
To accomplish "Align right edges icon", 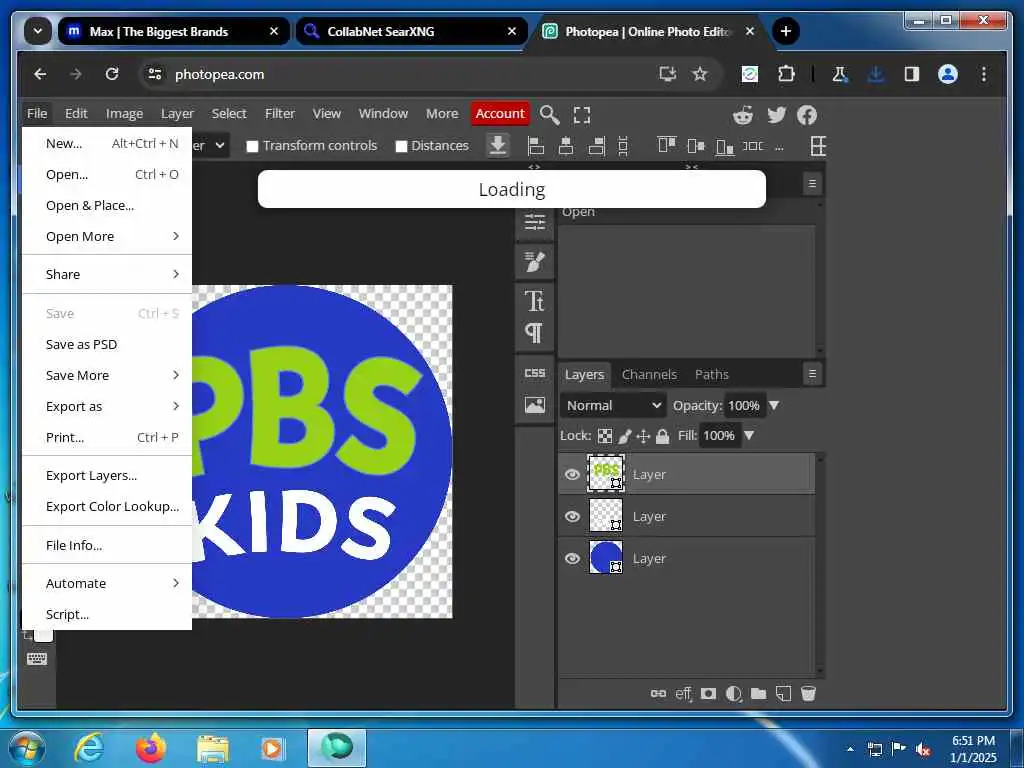I will (596, 146).
